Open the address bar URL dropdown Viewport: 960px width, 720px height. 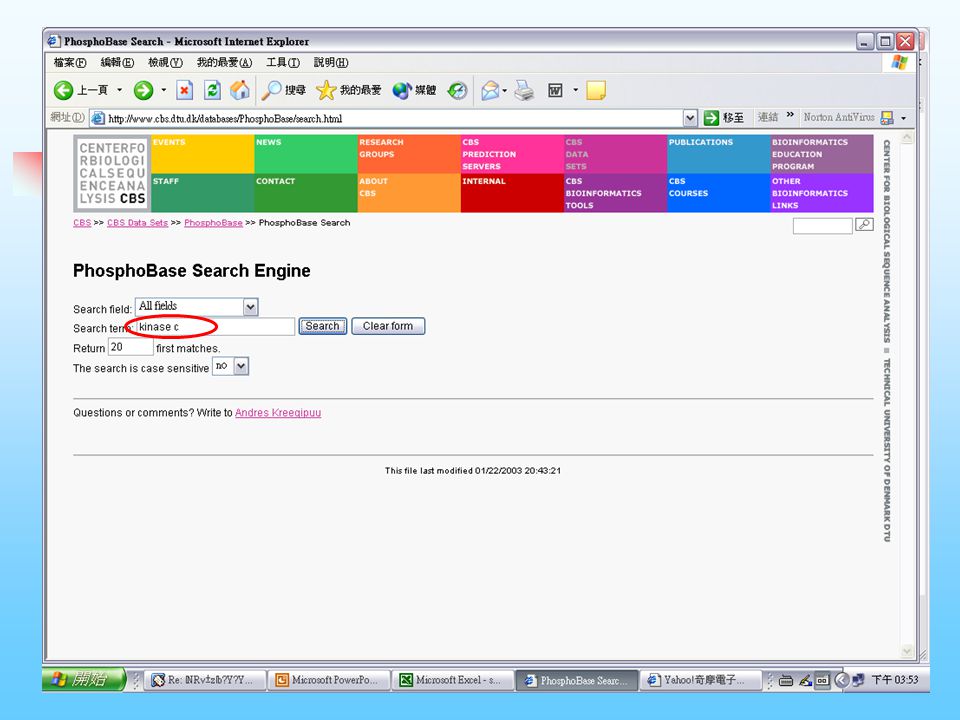click(690, 118)
